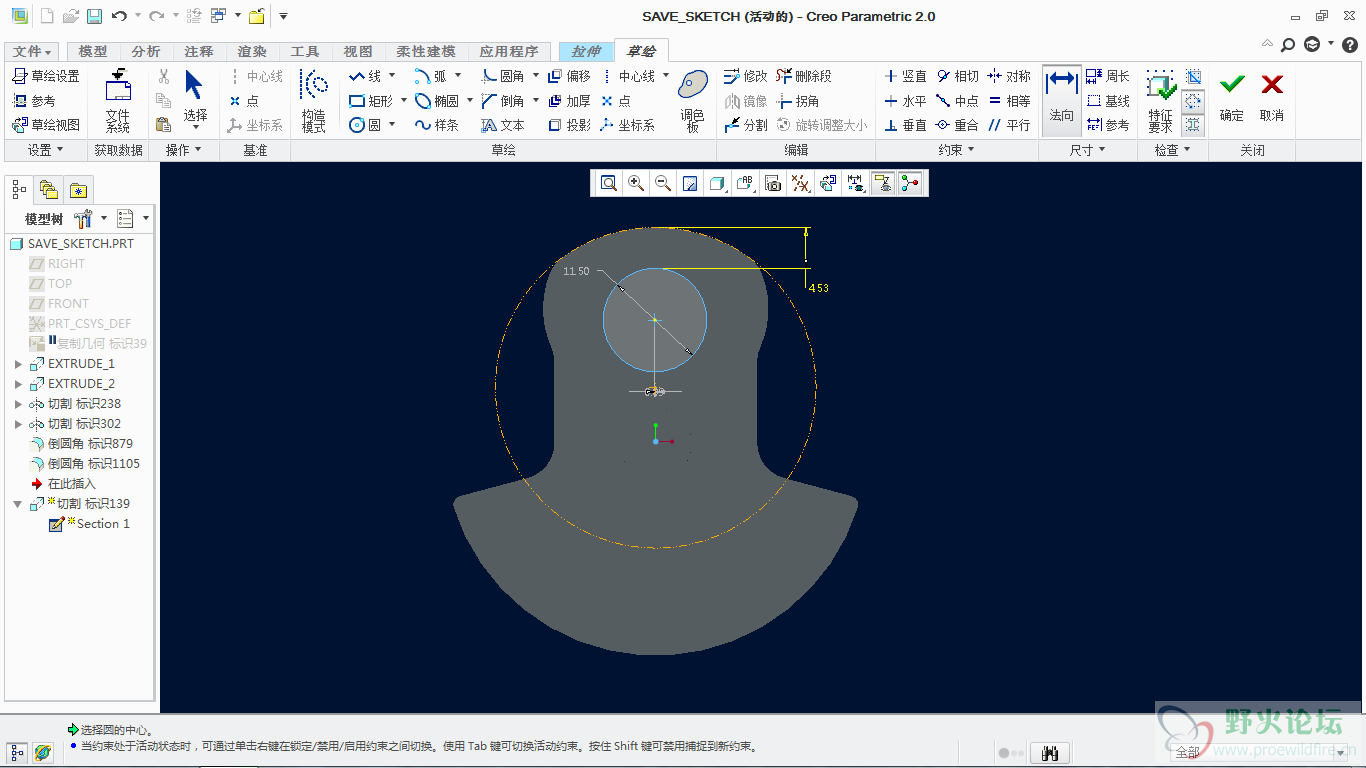Click the 偏移 (Offset) tool
Image resolution: width=1366 pixels, height=768 pixels.
tap(569, 76)
